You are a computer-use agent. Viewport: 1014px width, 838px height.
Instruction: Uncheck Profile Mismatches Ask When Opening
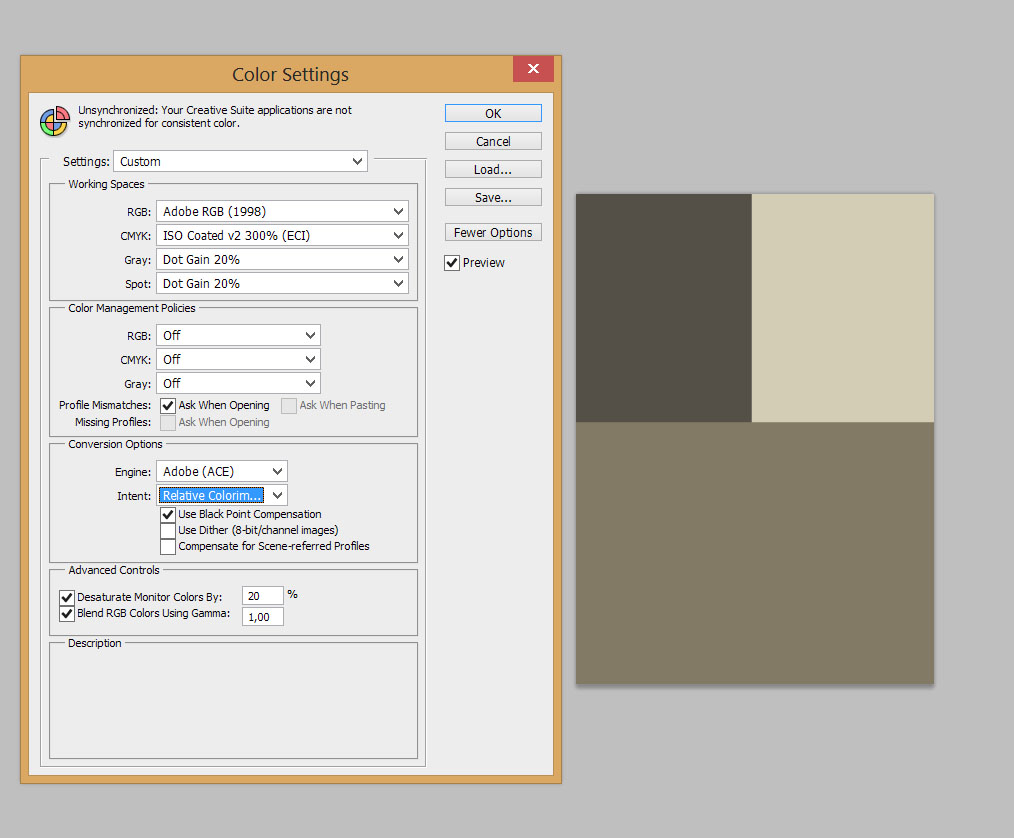(x=167, y=405)
